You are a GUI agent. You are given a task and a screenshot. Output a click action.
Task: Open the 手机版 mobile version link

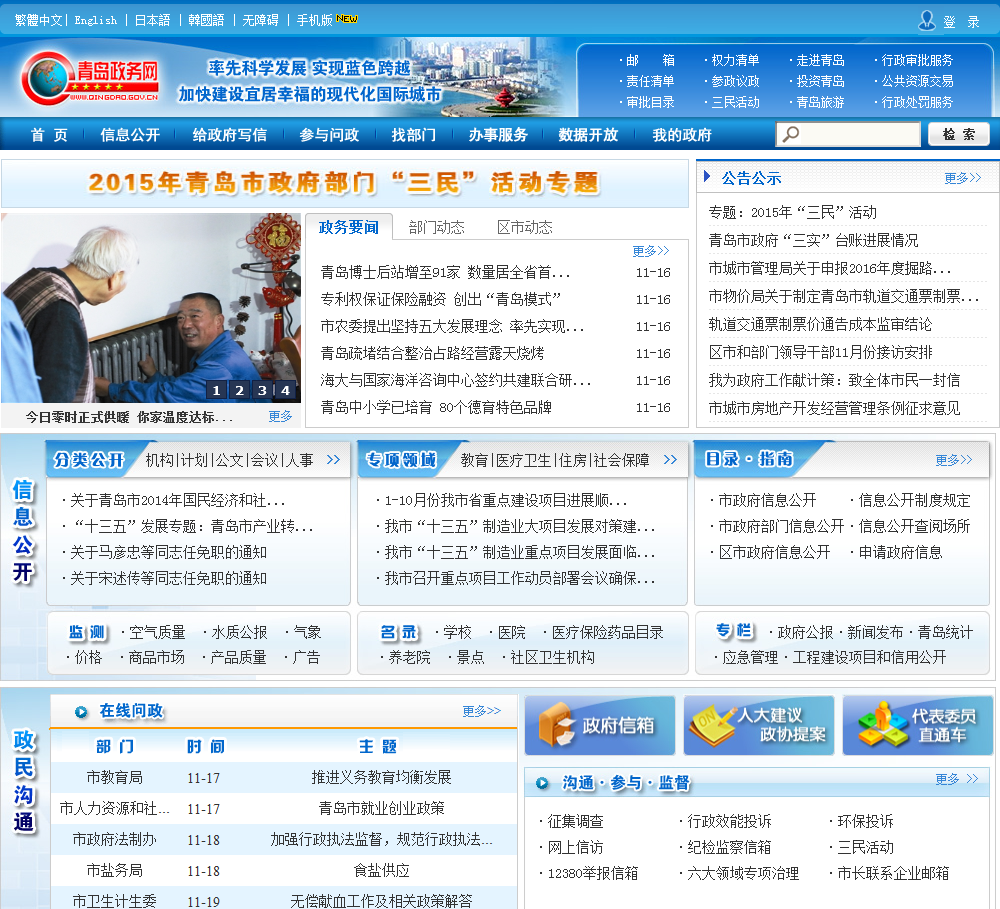point(314,20)
